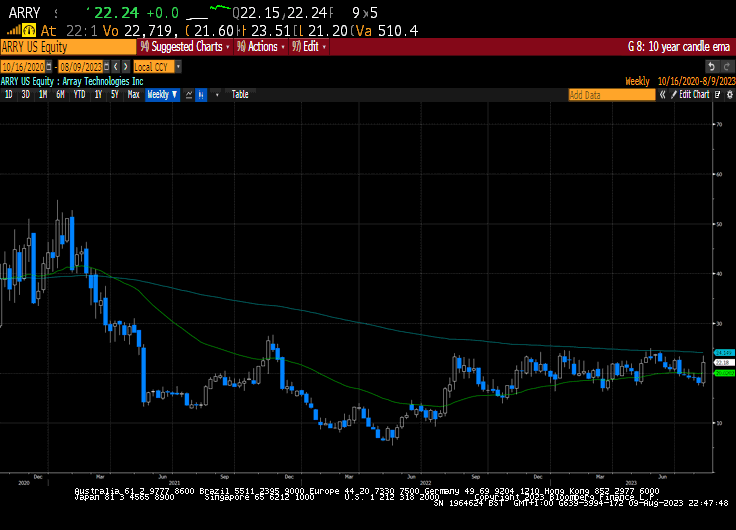Click the 40 label on the price axis
The height and width of the screenshot is (530, 736).
(719, 274)
